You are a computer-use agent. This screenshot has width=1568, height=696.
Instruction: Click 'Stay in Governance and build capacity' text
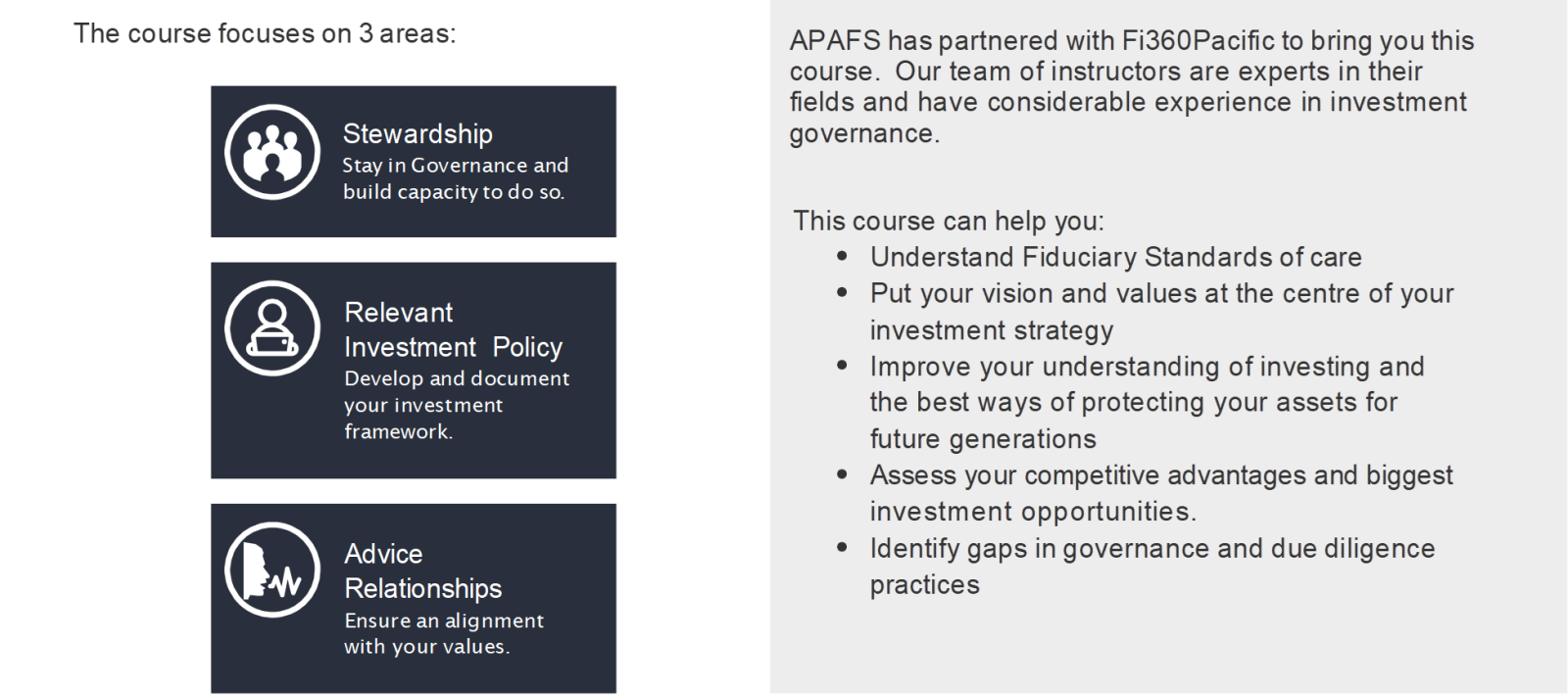pyautogui.click(x=455, y=178)
